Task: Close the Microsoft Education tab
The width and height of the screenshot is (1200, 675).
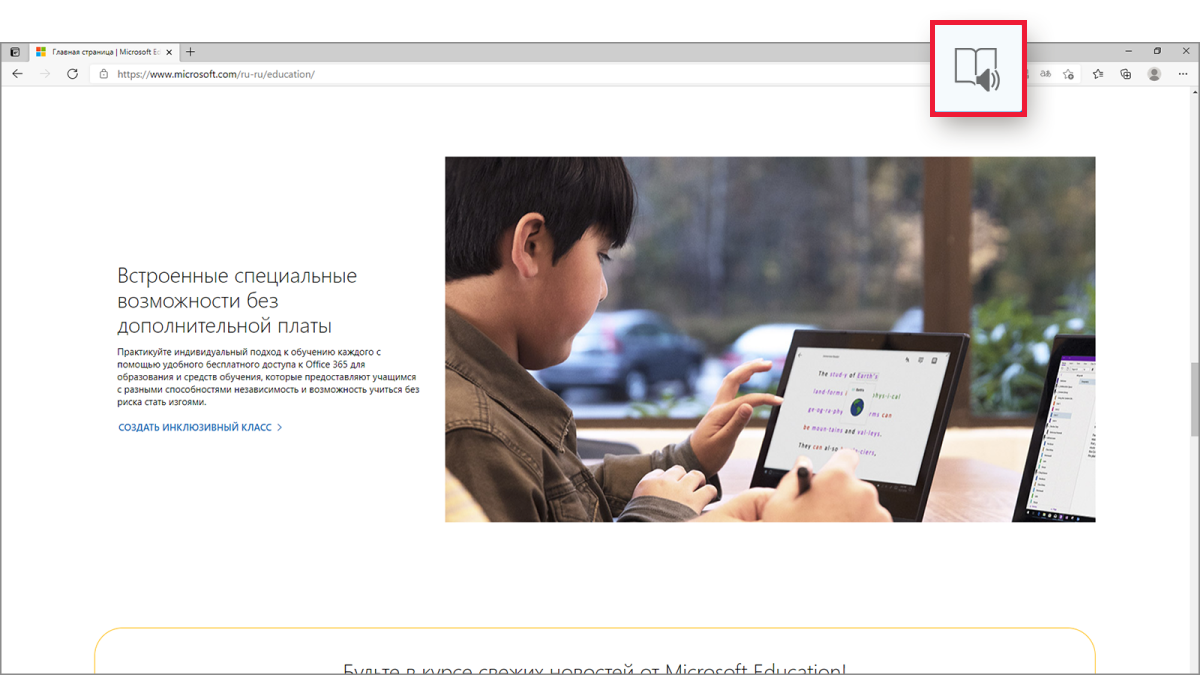Action: (x=171, y=52)
